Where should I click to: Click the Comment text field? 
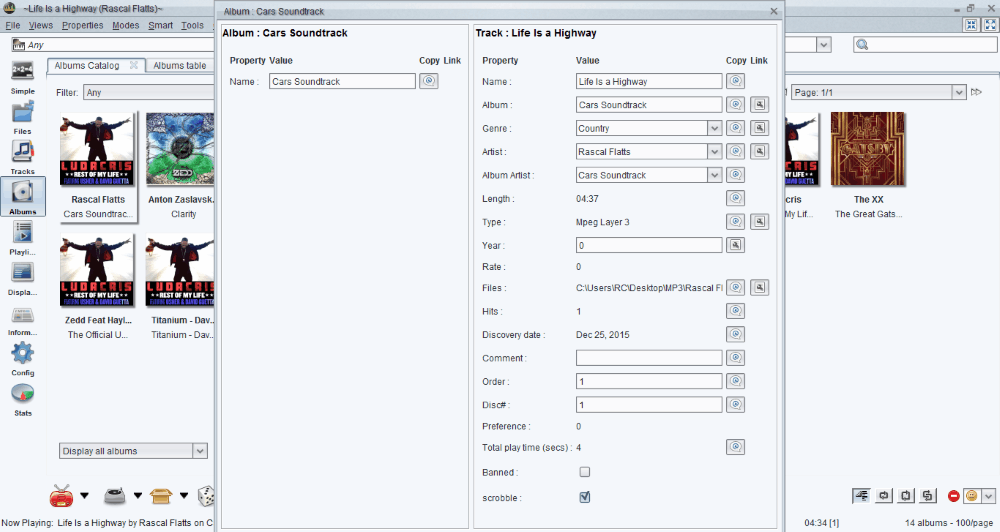click(649, 358)
